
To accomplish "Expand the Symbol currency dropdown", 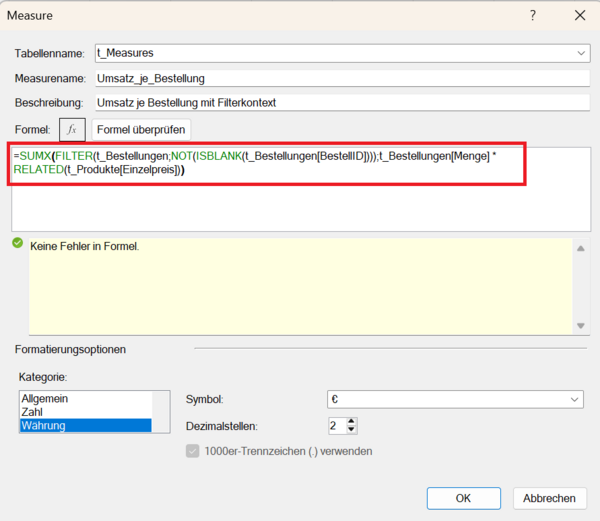I will [575, 400].
